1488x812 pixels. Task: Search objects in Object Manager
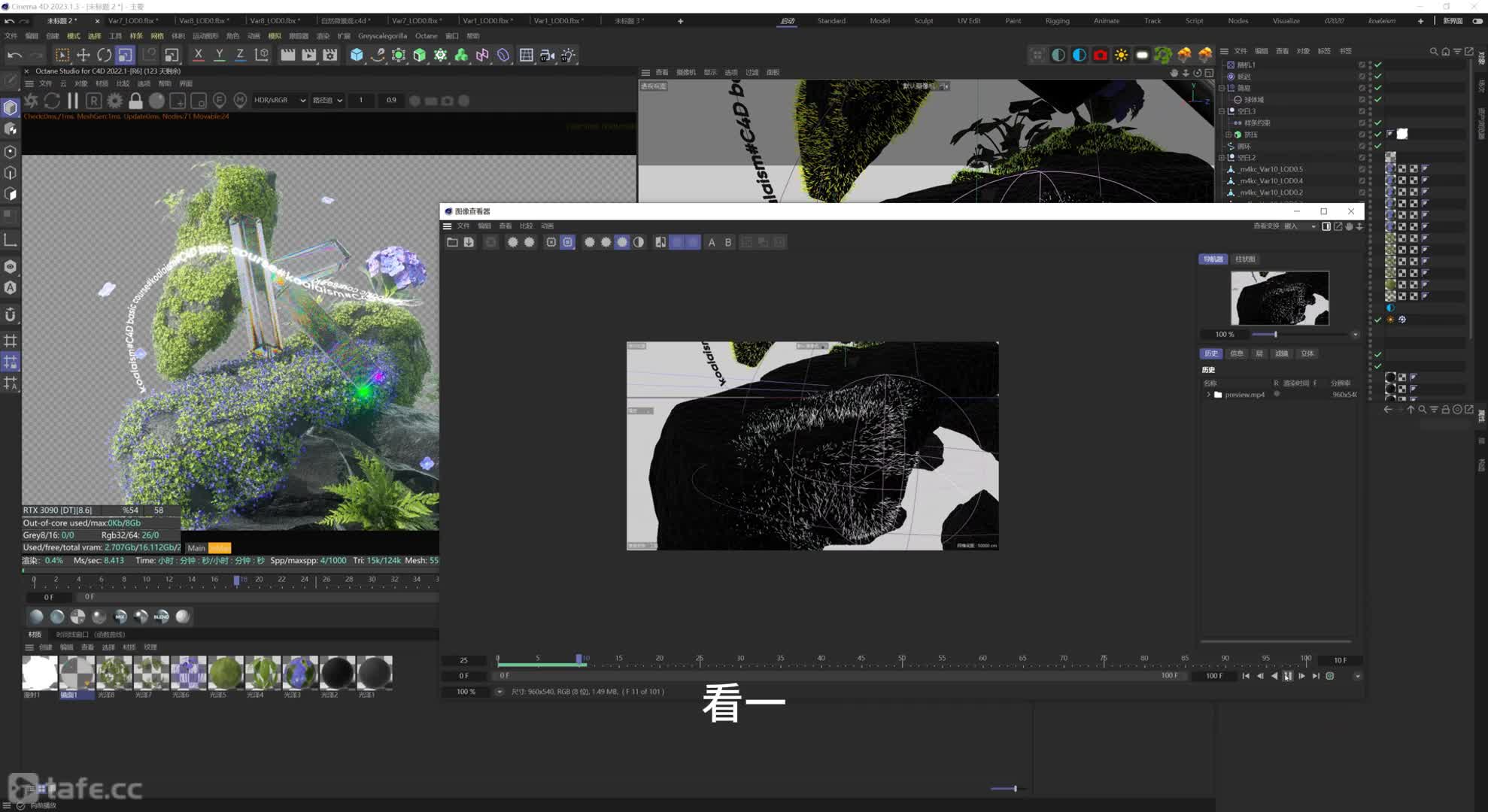[x=1433, y=51]
